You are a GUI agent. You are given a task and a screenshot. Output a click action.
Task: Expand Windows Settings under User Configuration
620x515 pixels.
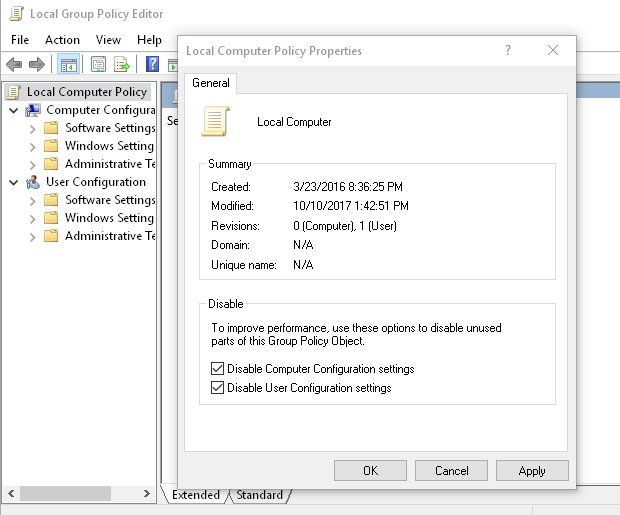[32, 219]
